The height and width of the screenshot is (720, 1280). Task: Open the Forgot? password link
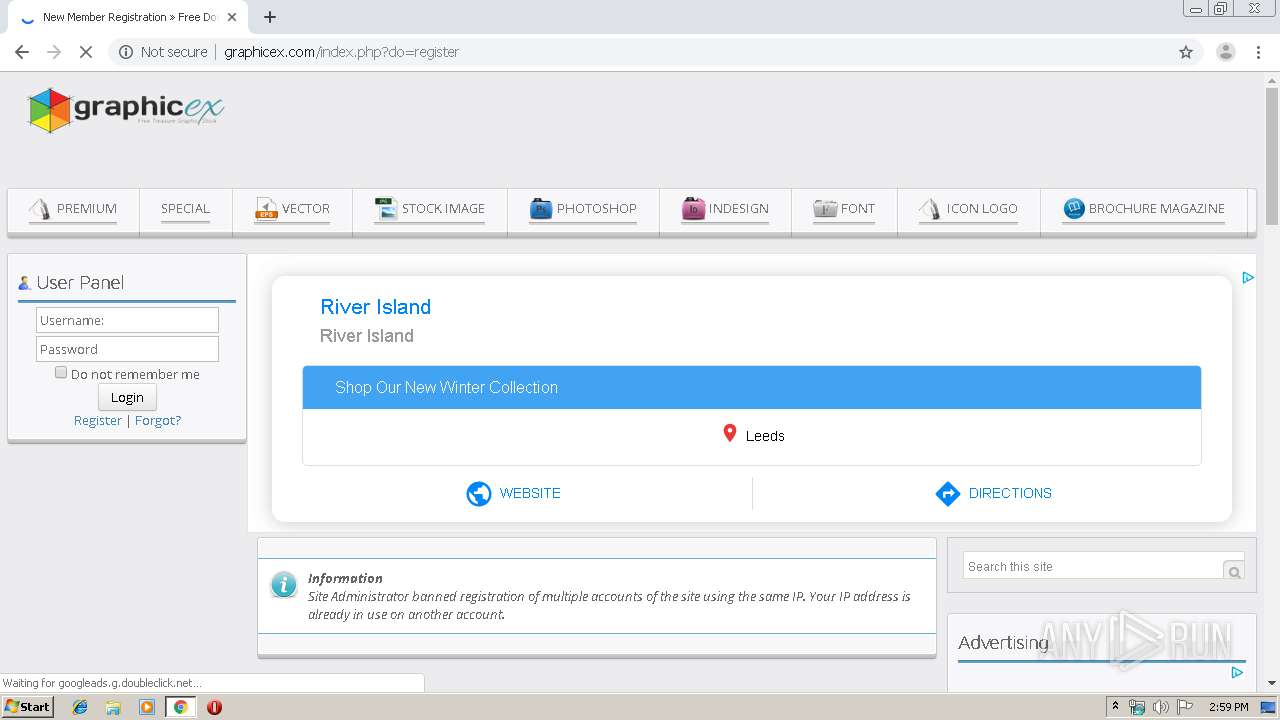(158, 421)
